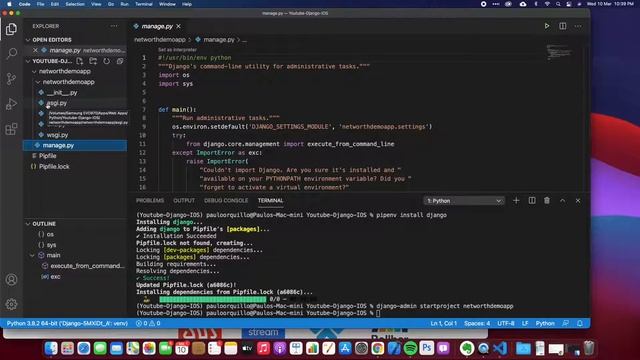Click New Folder icon in explorer header

click(93, 61)
